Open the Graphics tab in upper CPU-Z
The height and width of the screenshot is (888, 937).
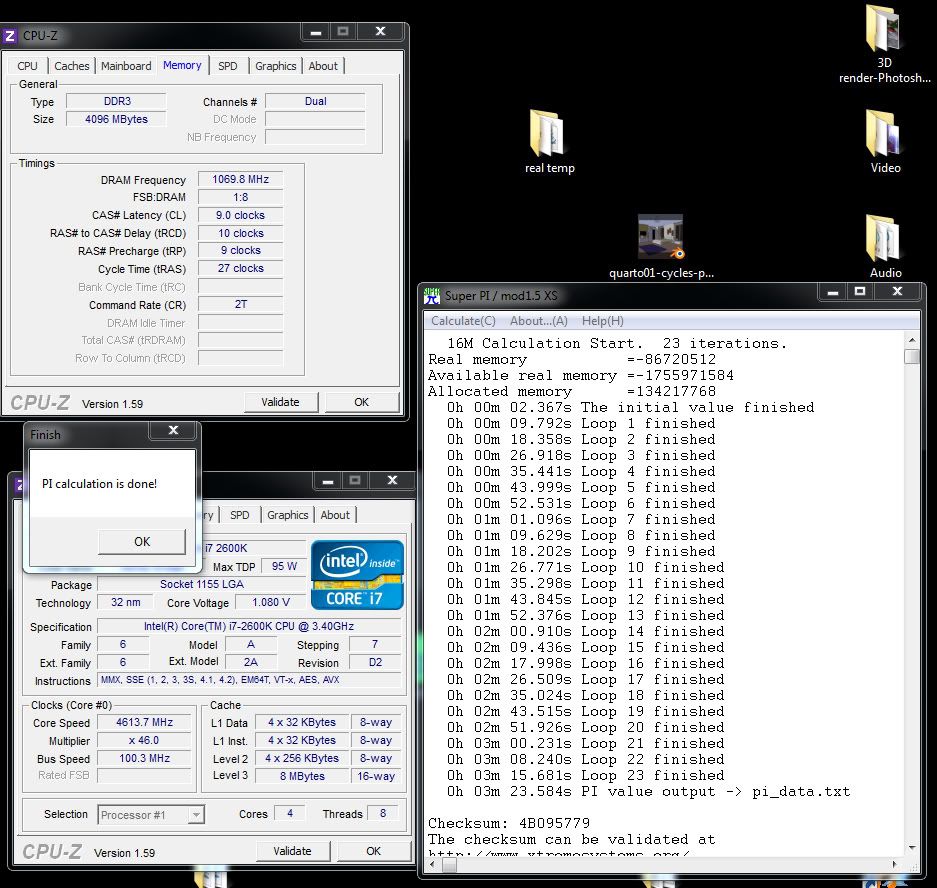coord(276,66)
